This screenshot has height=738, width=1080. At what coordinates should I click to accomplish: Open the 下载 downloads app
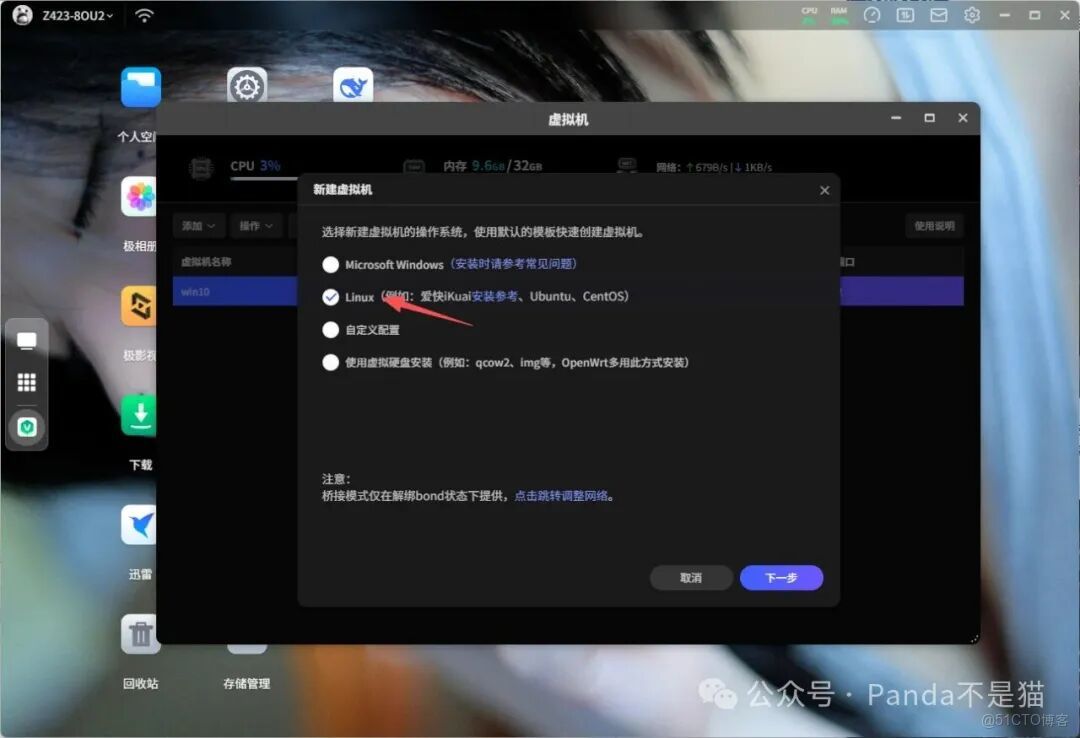[x=138, y=415]
